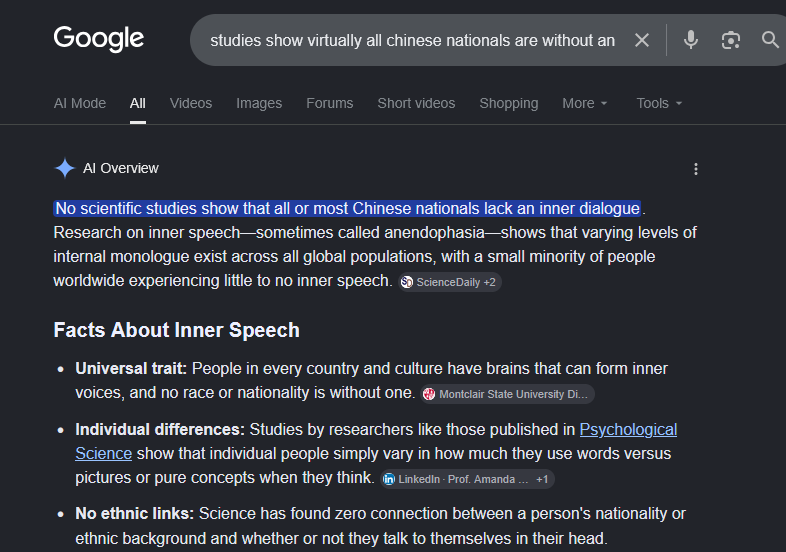Click inside the search query field
Screen dimensions: 786x552
tap(413, 40)
